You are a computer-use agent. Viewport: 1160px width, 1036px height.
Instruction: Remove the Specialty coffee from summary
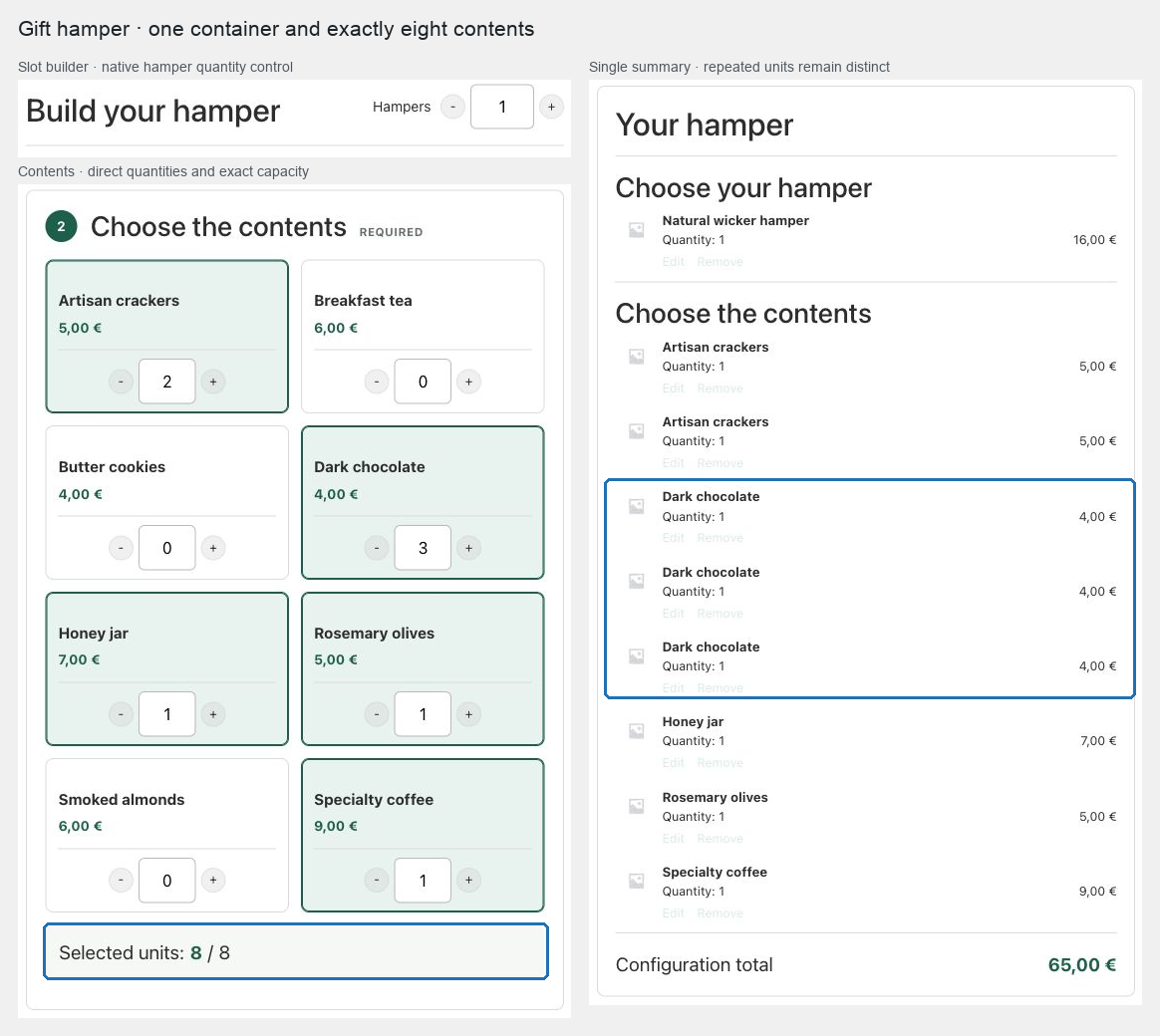[x=720, y=913]
